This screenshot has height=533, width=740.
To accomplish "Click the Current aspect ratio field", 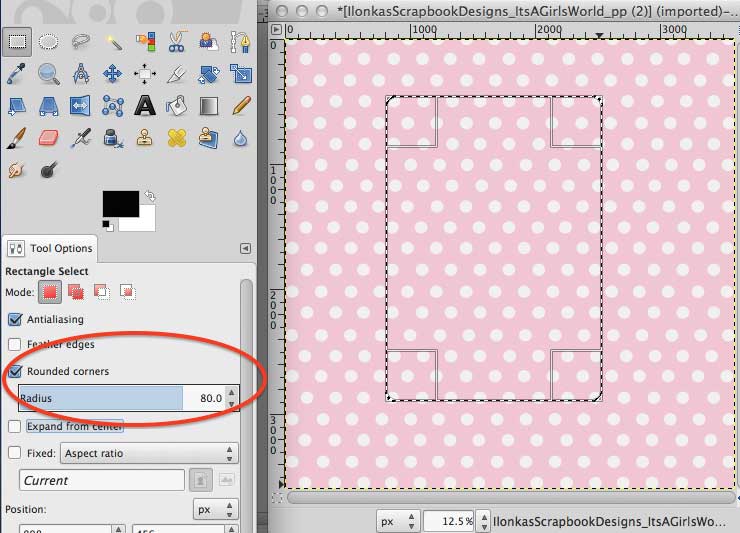I will pos(101,480).
